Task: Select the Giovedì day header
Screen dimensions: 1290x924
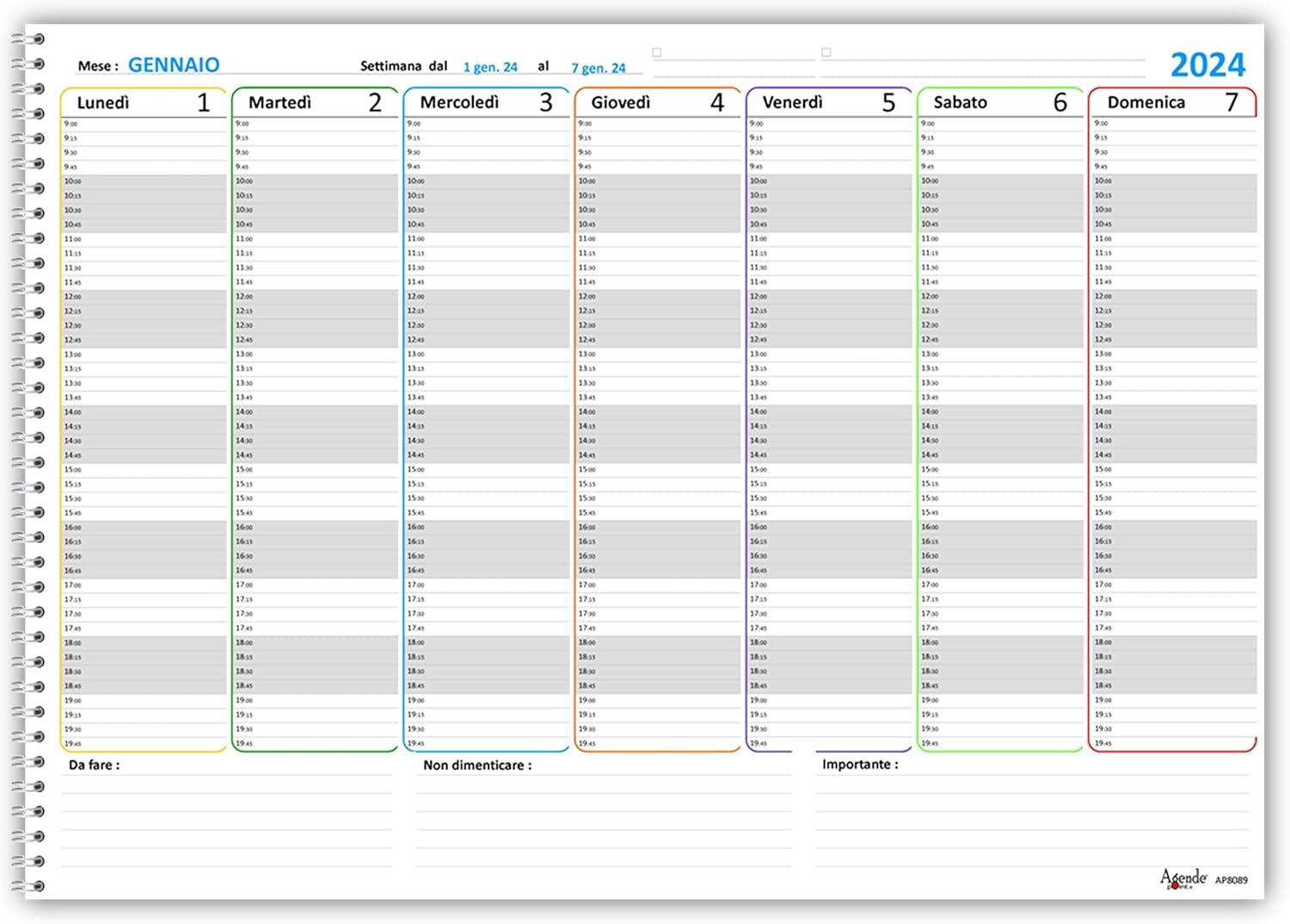Action: [620, 102]
